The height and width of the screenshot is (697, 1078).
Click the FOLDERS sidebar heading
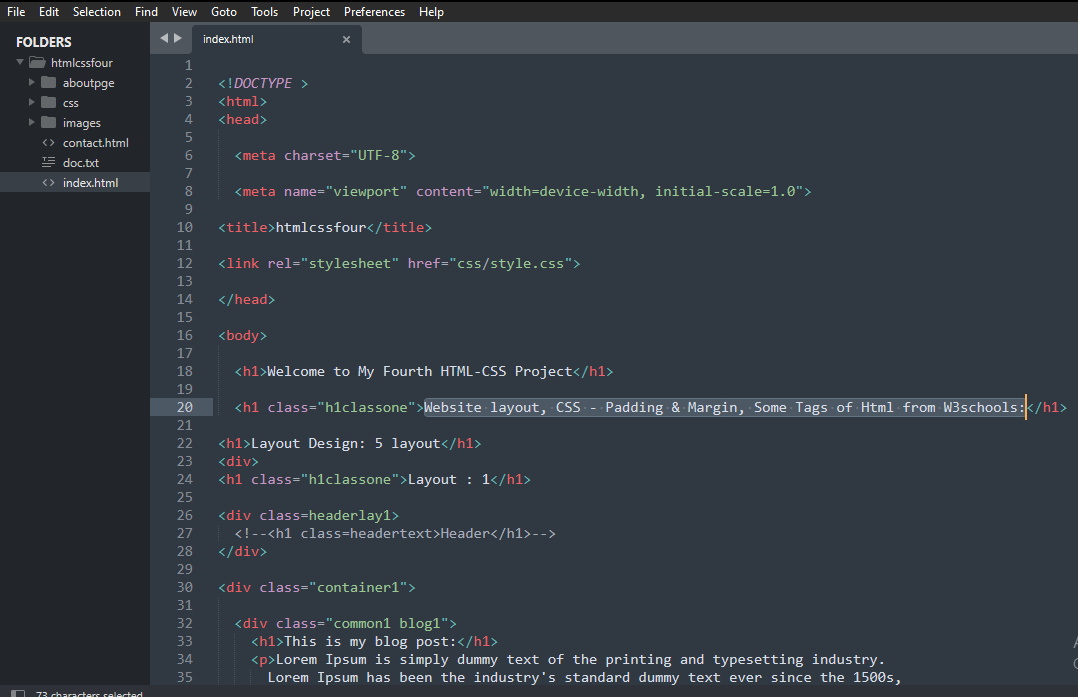[x=43, y=42]
